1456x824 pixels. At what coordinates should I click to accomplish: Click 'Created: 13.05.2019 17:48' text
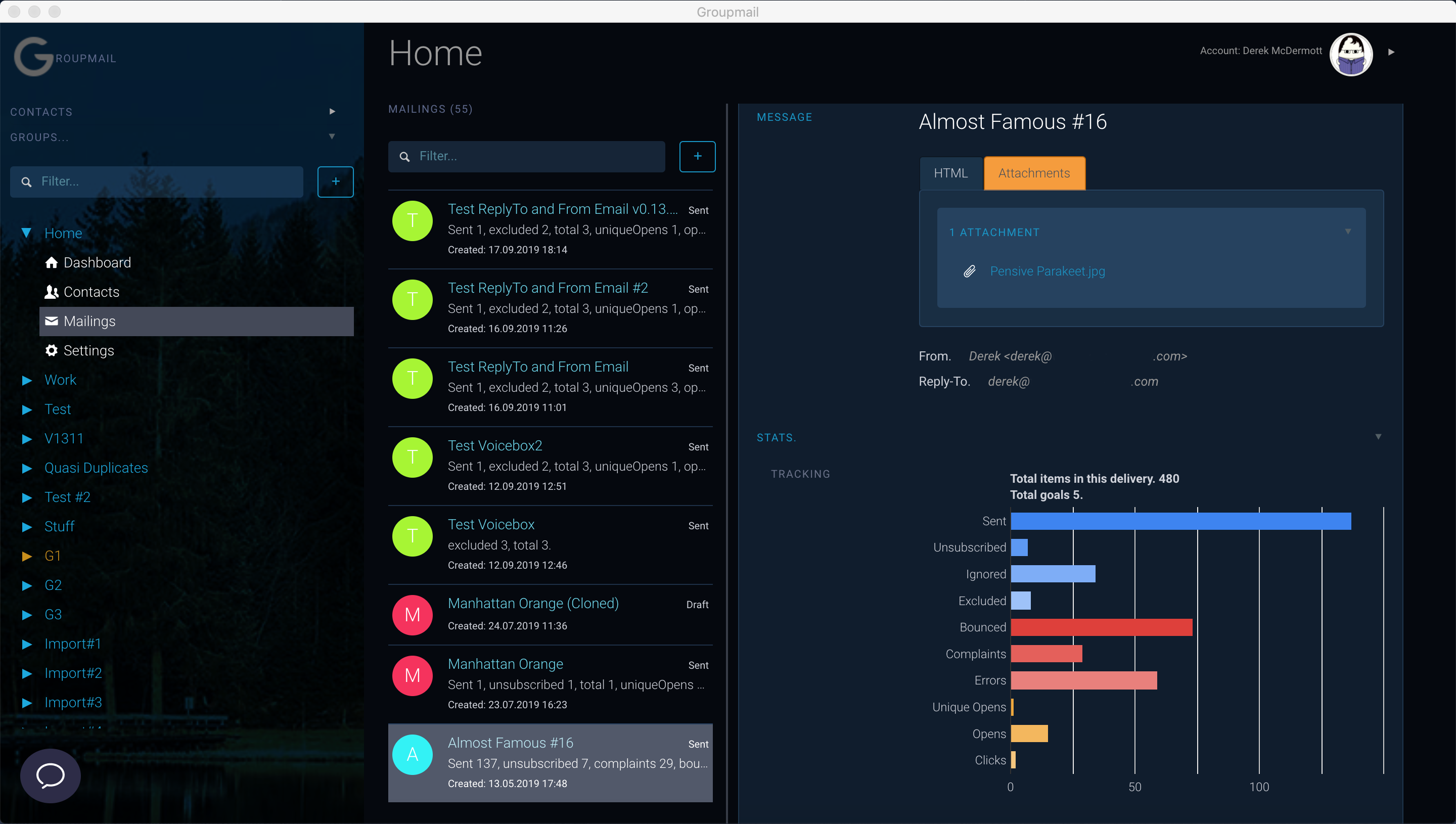507,783
